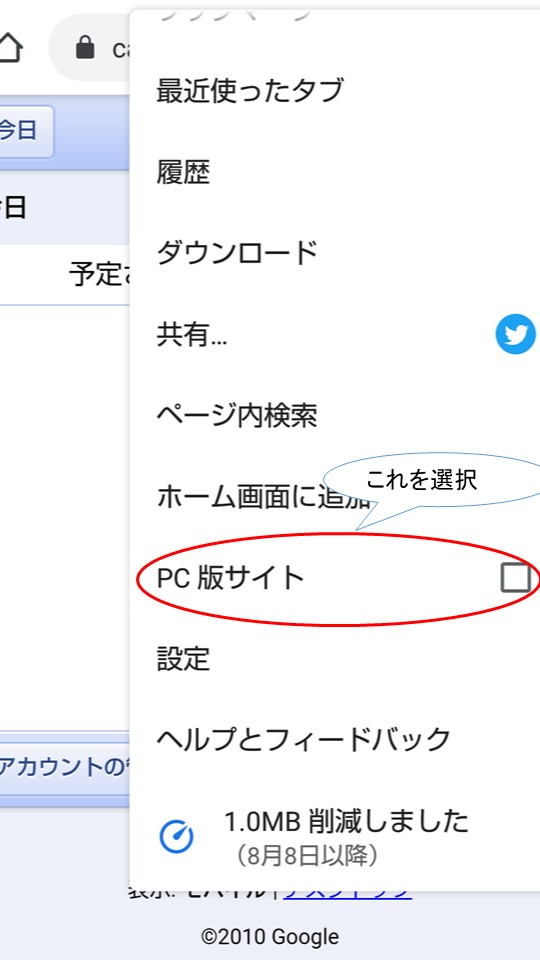This screenshot has width=540, height=960.
Task: Open ヘルプとフィードバック menu item
Action: (x=304, y=740)
